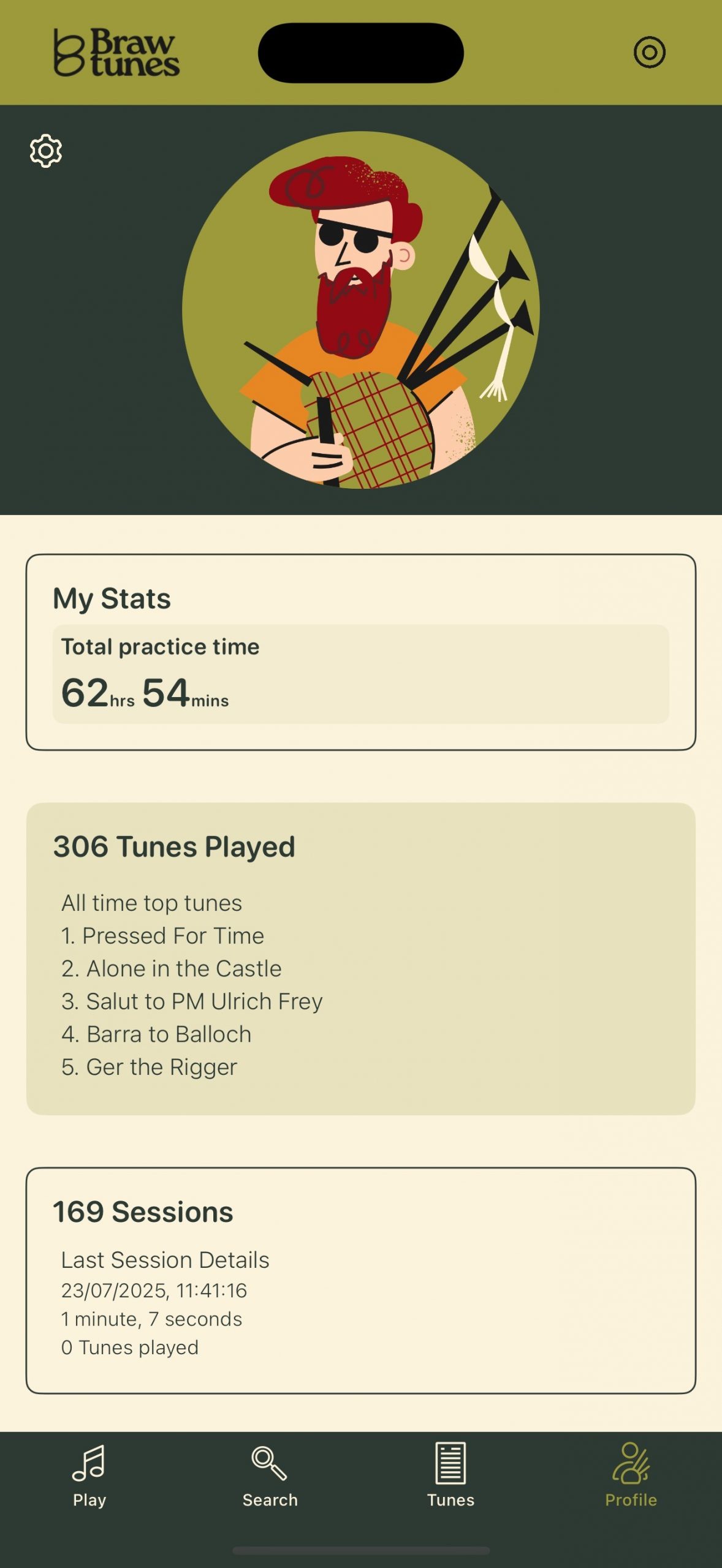Tap the magnifying glass Search icon
722x1568 pixels.
[x=270, y=1463]
